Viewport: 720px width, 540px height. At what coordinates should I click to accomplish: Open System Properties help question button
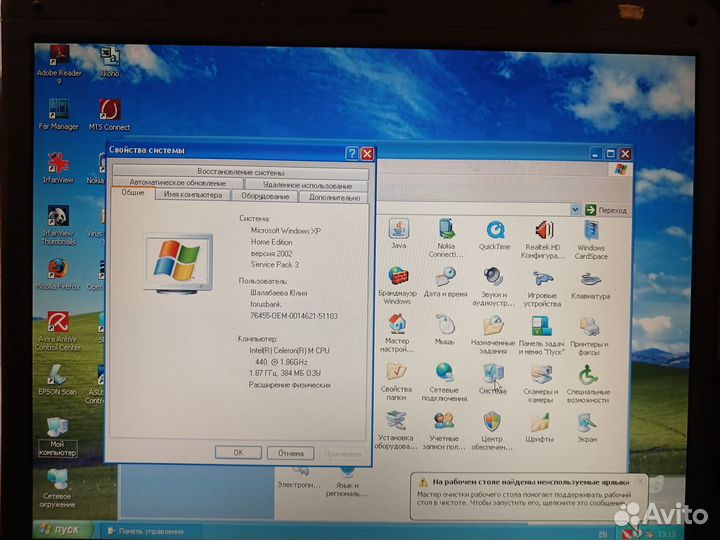(x=352, y=153)
